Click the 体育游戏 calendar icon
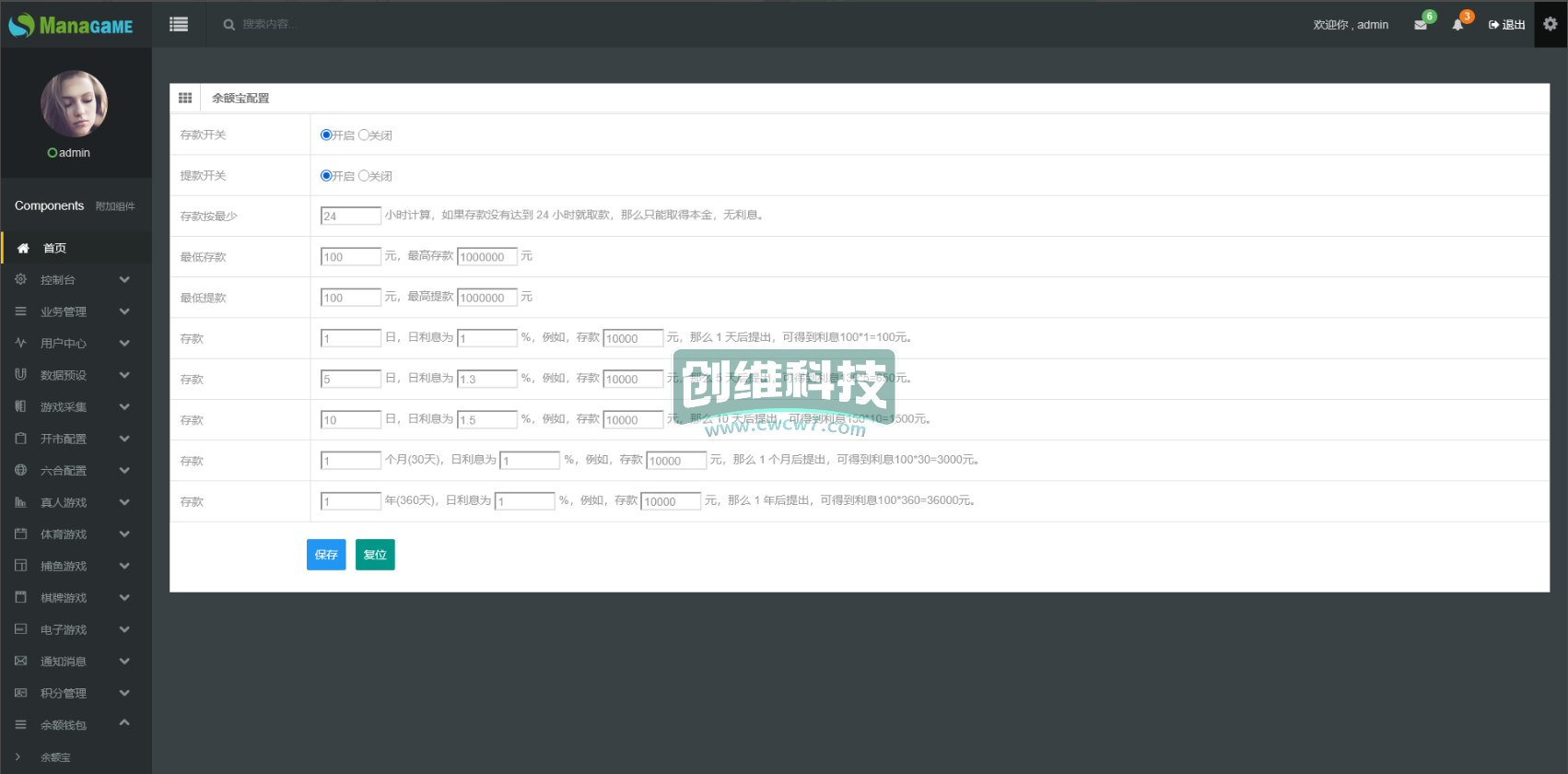Image resolution: width=1568 pixels, height=774 pixels. (20, 534)
